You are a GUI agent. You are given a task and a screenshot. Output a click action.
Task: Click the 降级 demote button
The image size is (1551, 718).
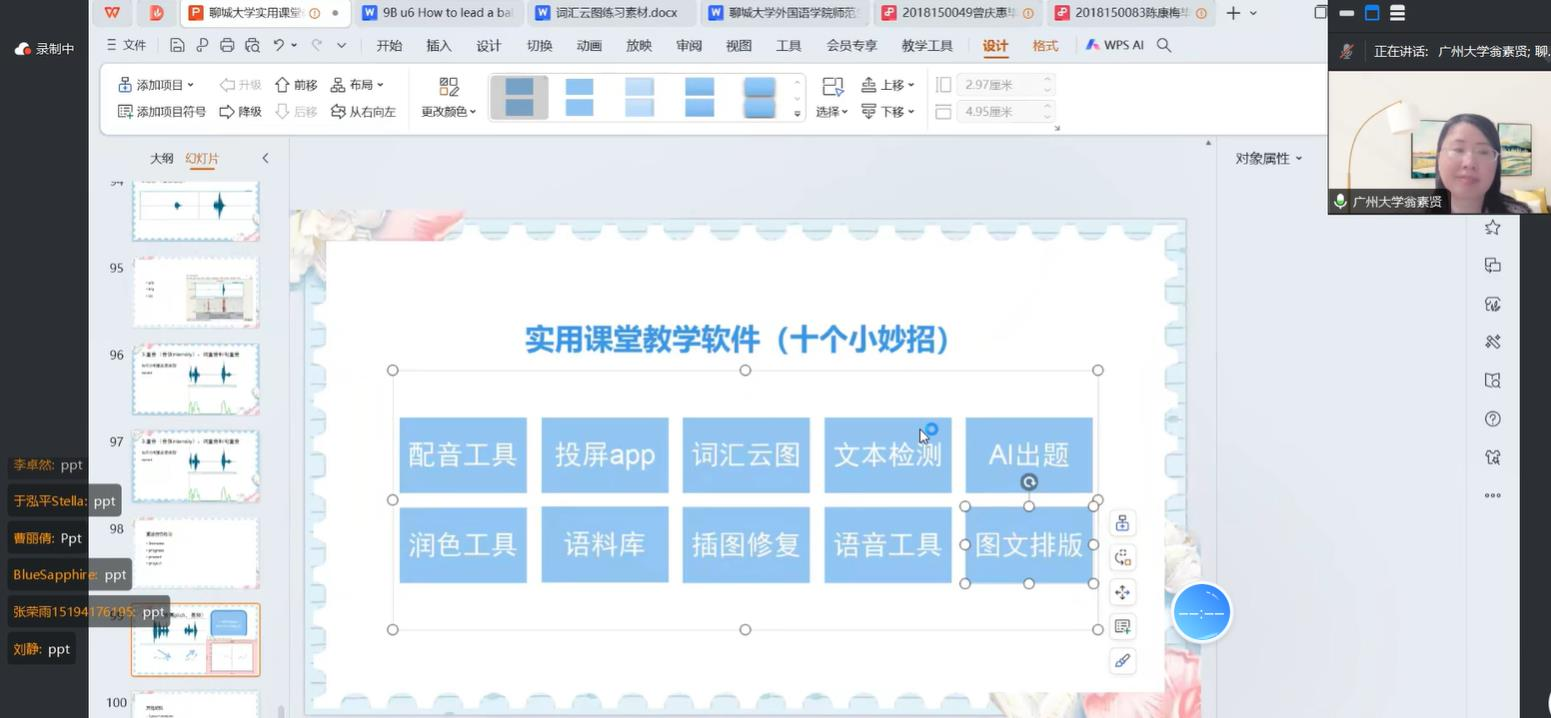coord(240,111)
